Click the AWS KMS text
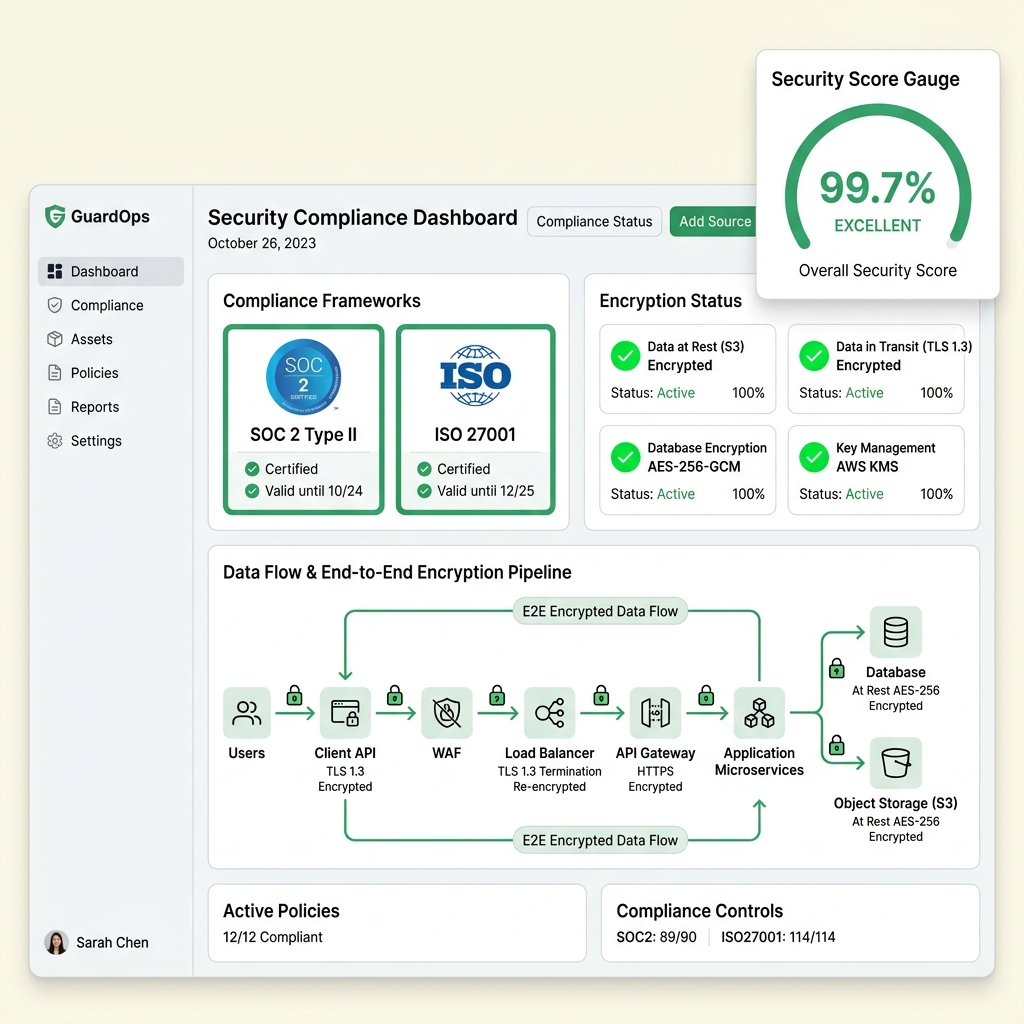This screenshot has height=1024, width=1024. (x=867, y=466)
